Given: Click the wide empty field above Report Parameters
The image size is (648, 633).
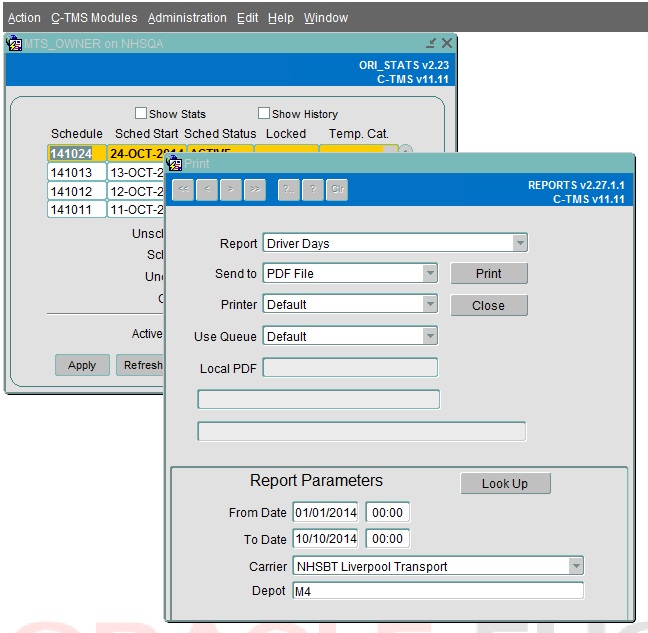Looking at the screenshot, I should click(x=362, y=431).
